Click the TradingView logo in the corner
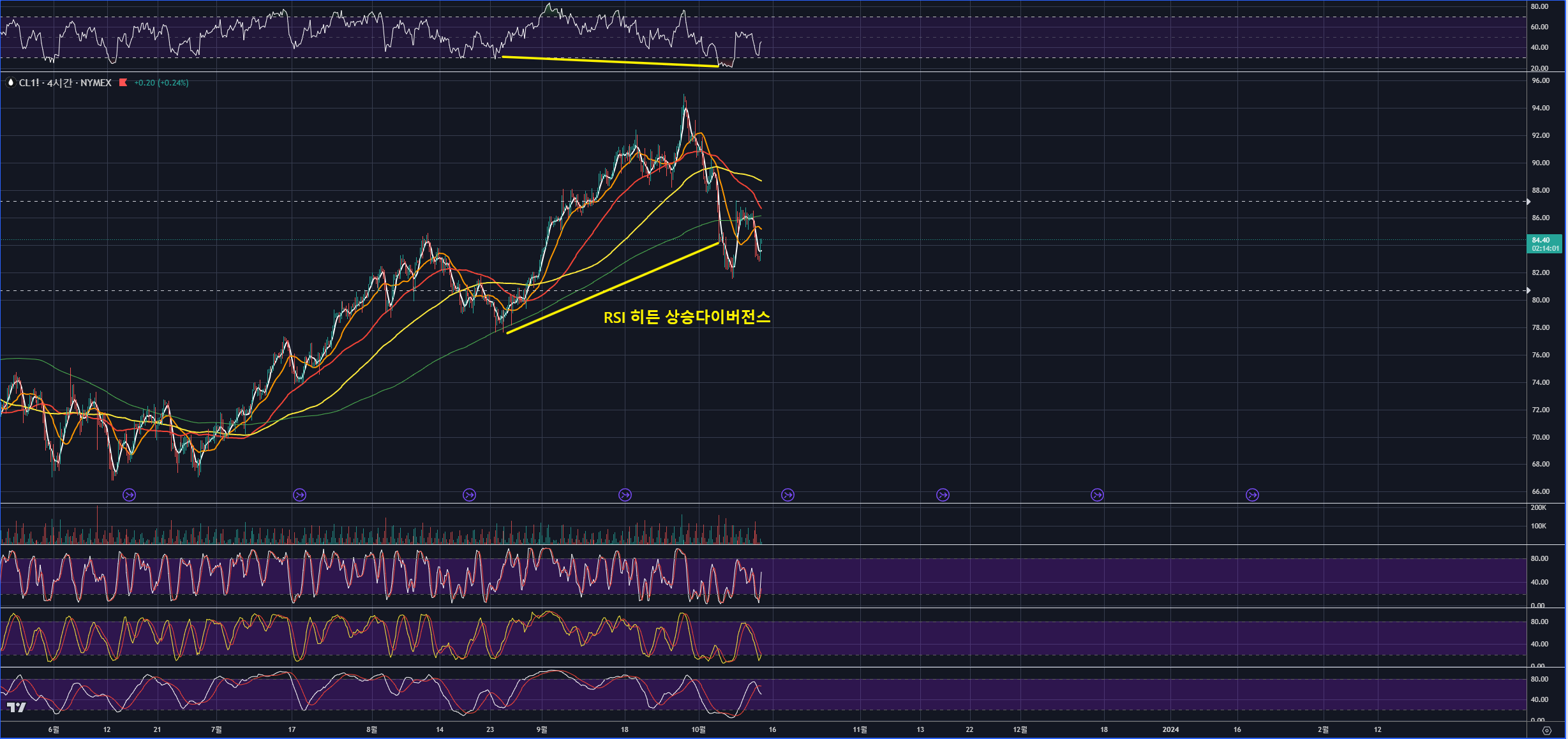This screenshot has width=1568, height=739. 17,707
